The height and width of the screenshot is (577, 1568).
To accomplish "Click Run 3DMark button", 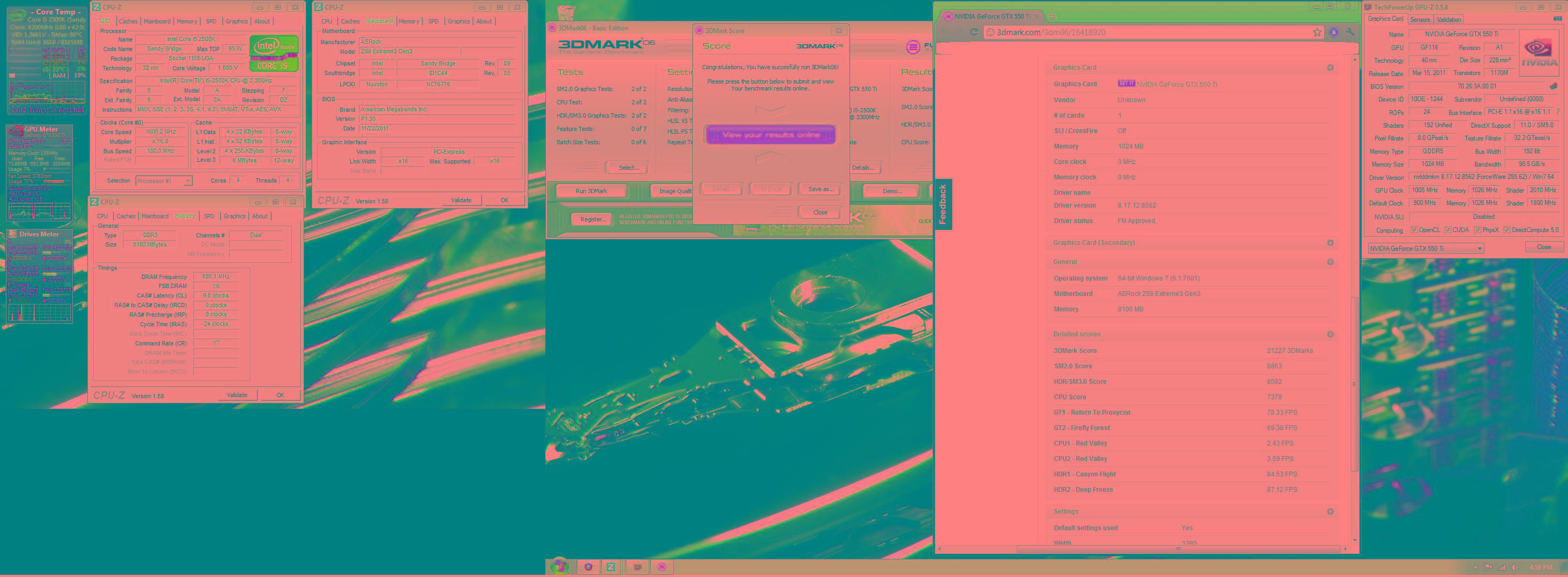I will coord(591,191).
